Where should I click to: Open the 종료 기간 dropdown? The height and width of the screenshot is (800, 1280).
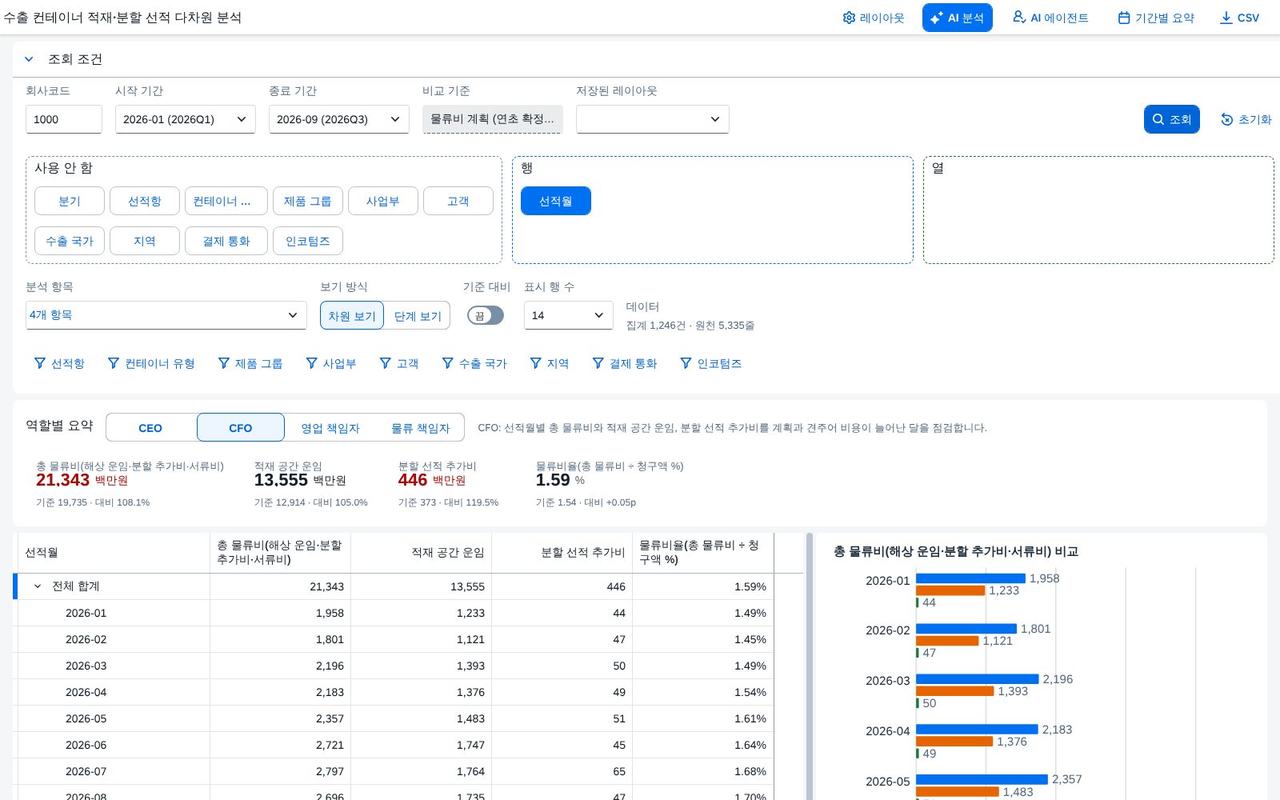coord(339,119)
